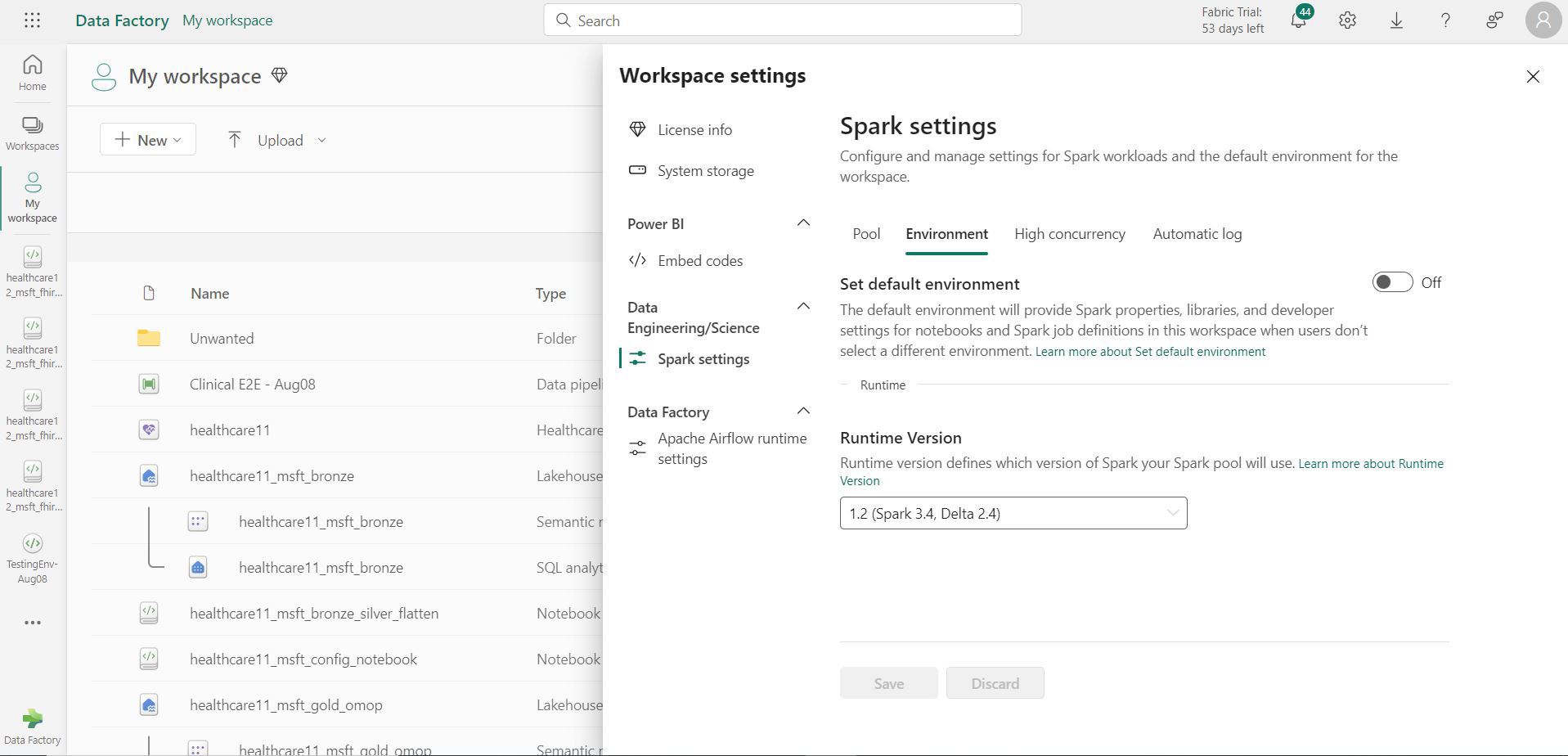Click the Apache Airflow settings sliders icon
The width and height of the screenshot is (1568, 756).
[637, 448]
